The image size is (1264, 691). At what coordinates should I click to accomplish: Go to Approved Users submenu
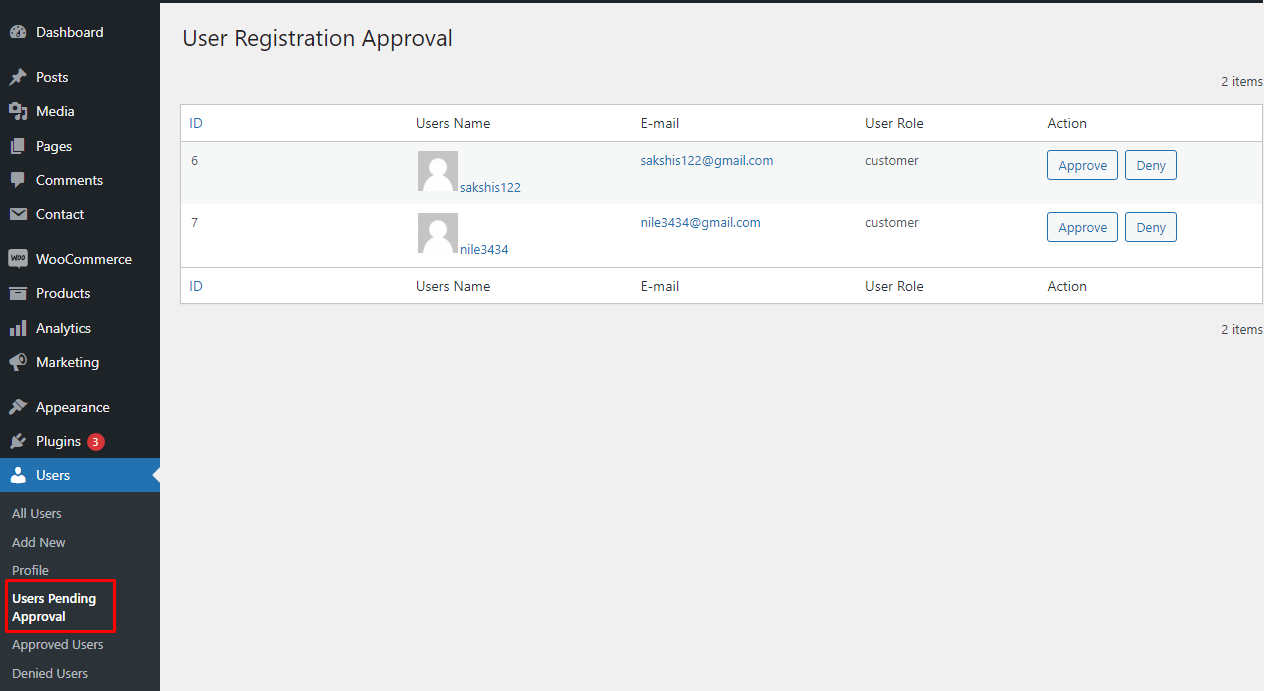[x=57, y=645]
